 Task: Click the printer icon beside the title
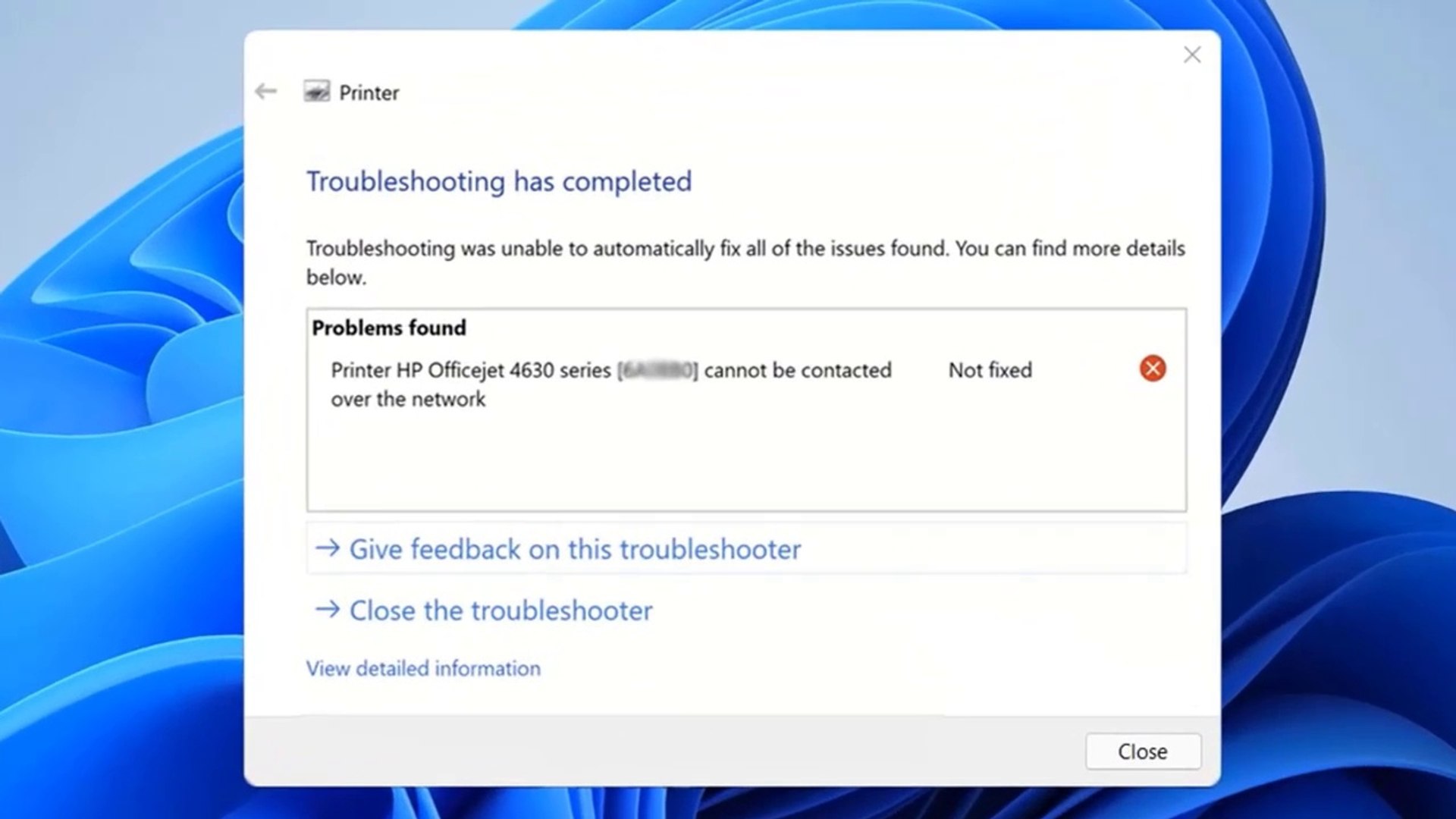[316, 92]
